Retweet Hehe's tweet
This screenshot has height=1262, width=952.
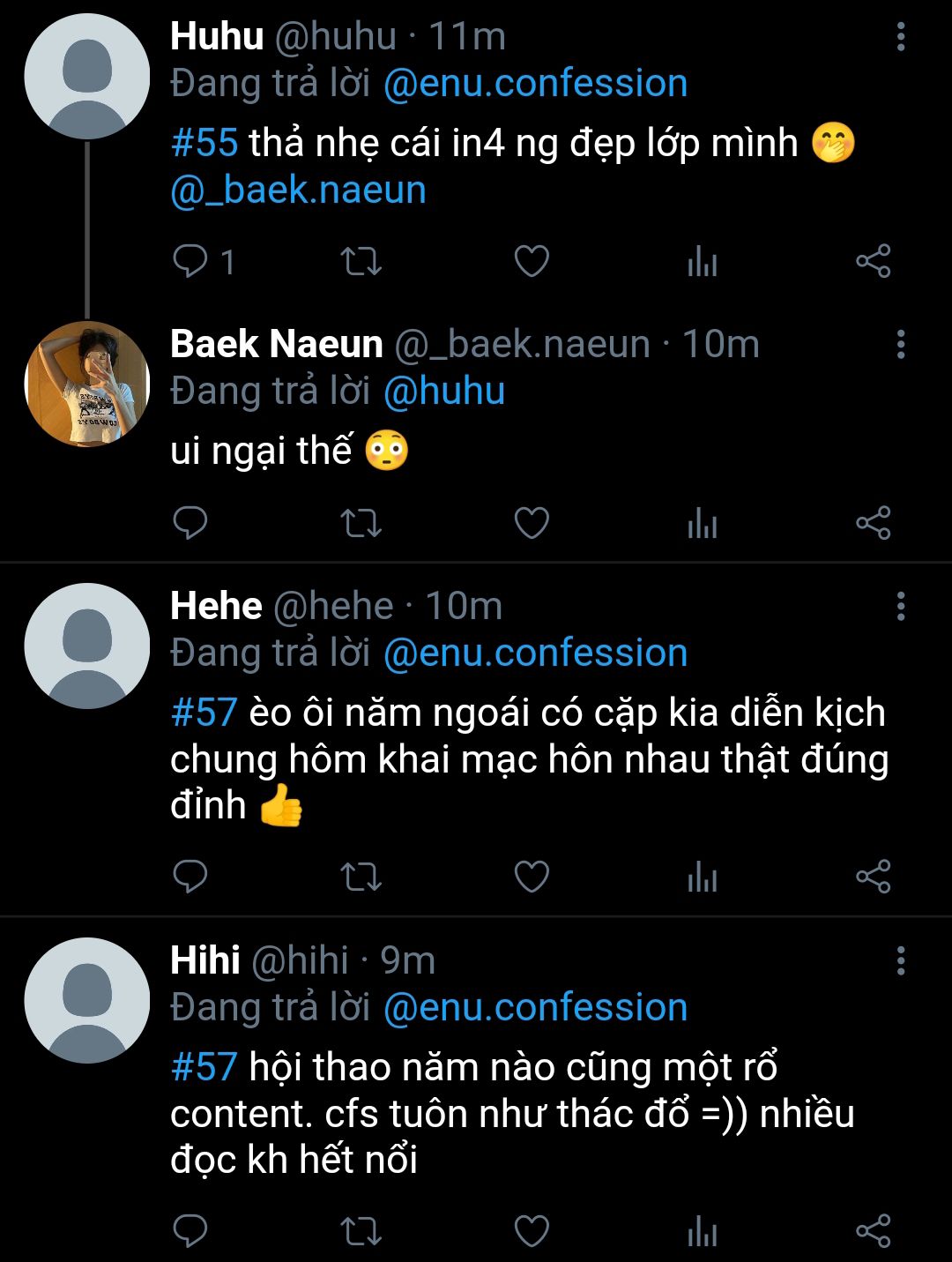361,877
